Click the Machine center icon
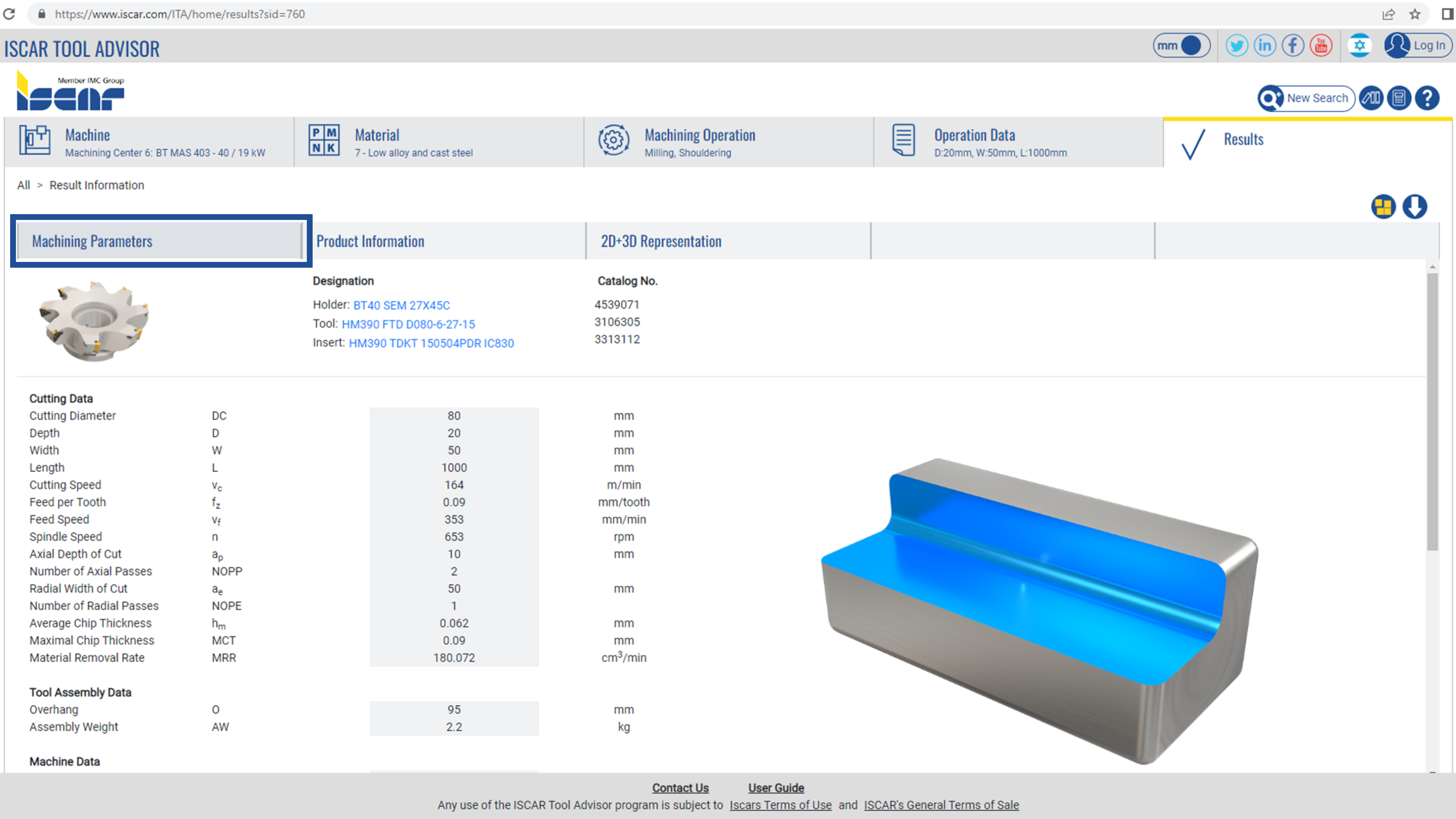Image resolution: width=1456 pixels, height=819 pixels. pos(34,140)
